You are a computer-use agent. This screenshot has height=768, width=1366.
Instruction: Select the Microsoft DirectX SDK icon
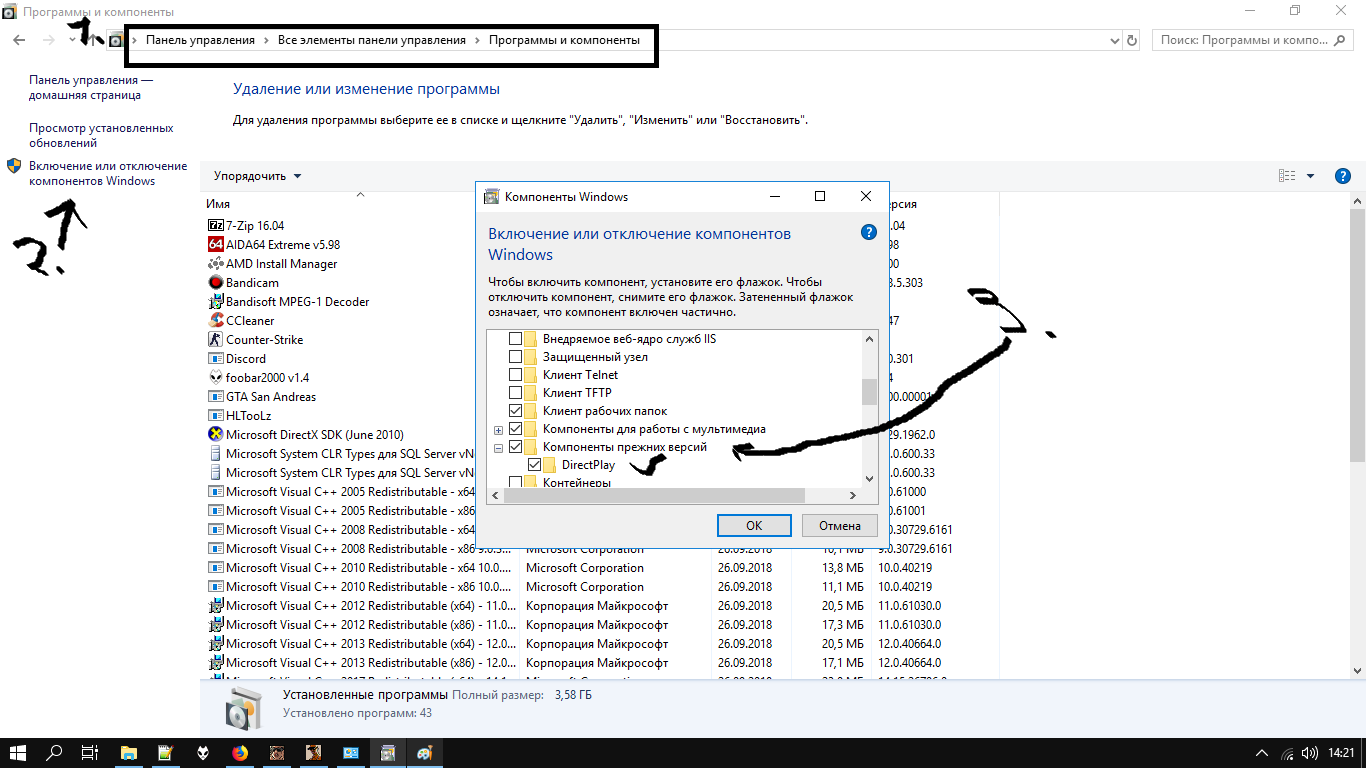click(215, 435)
